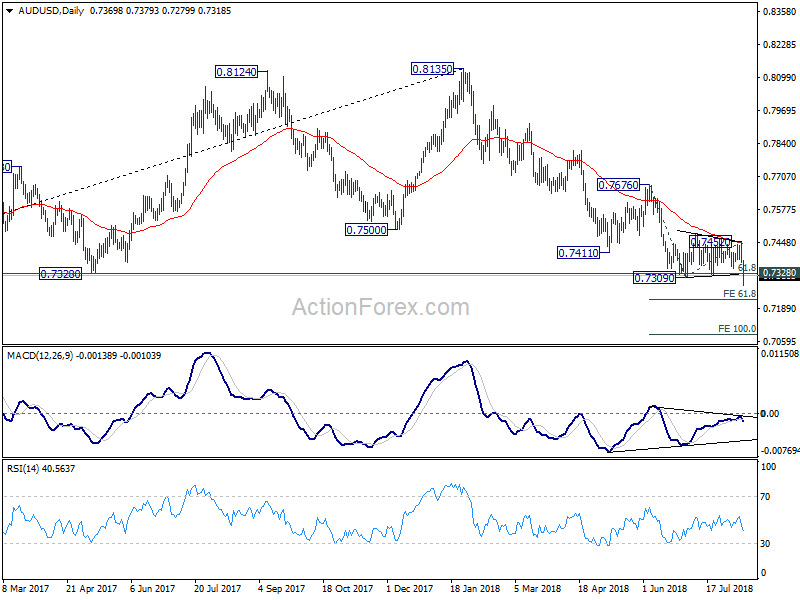
Task: Click the 0.80990 price axis value
Action: [x=779, y=78]
